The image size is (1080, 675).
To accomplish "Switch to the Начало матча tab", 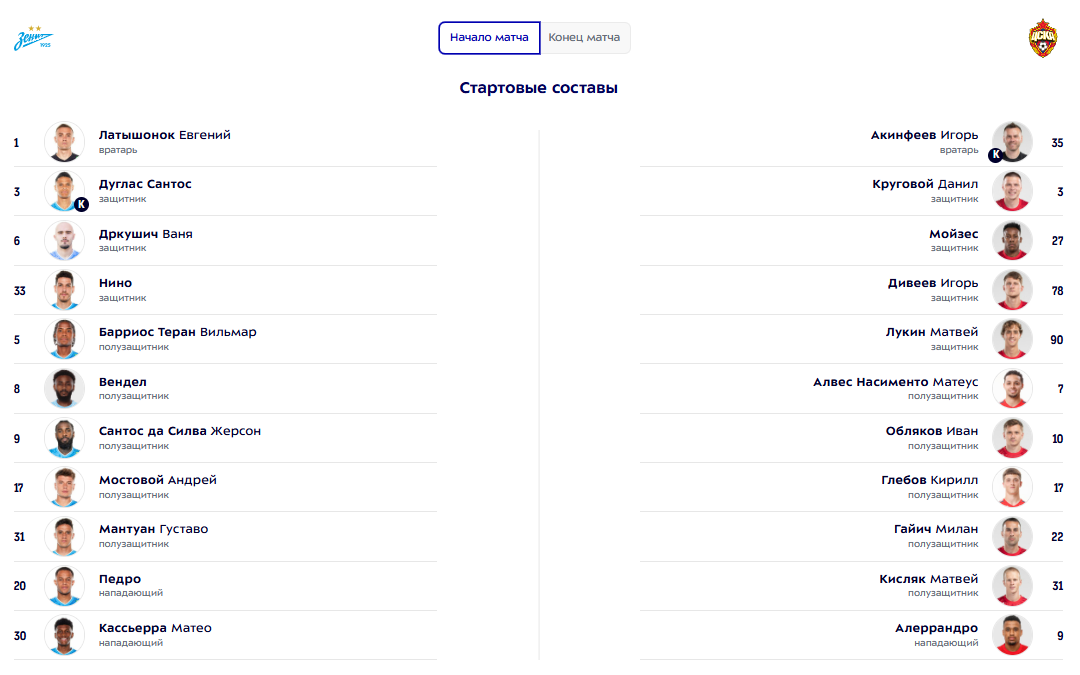I will (489, 38).
